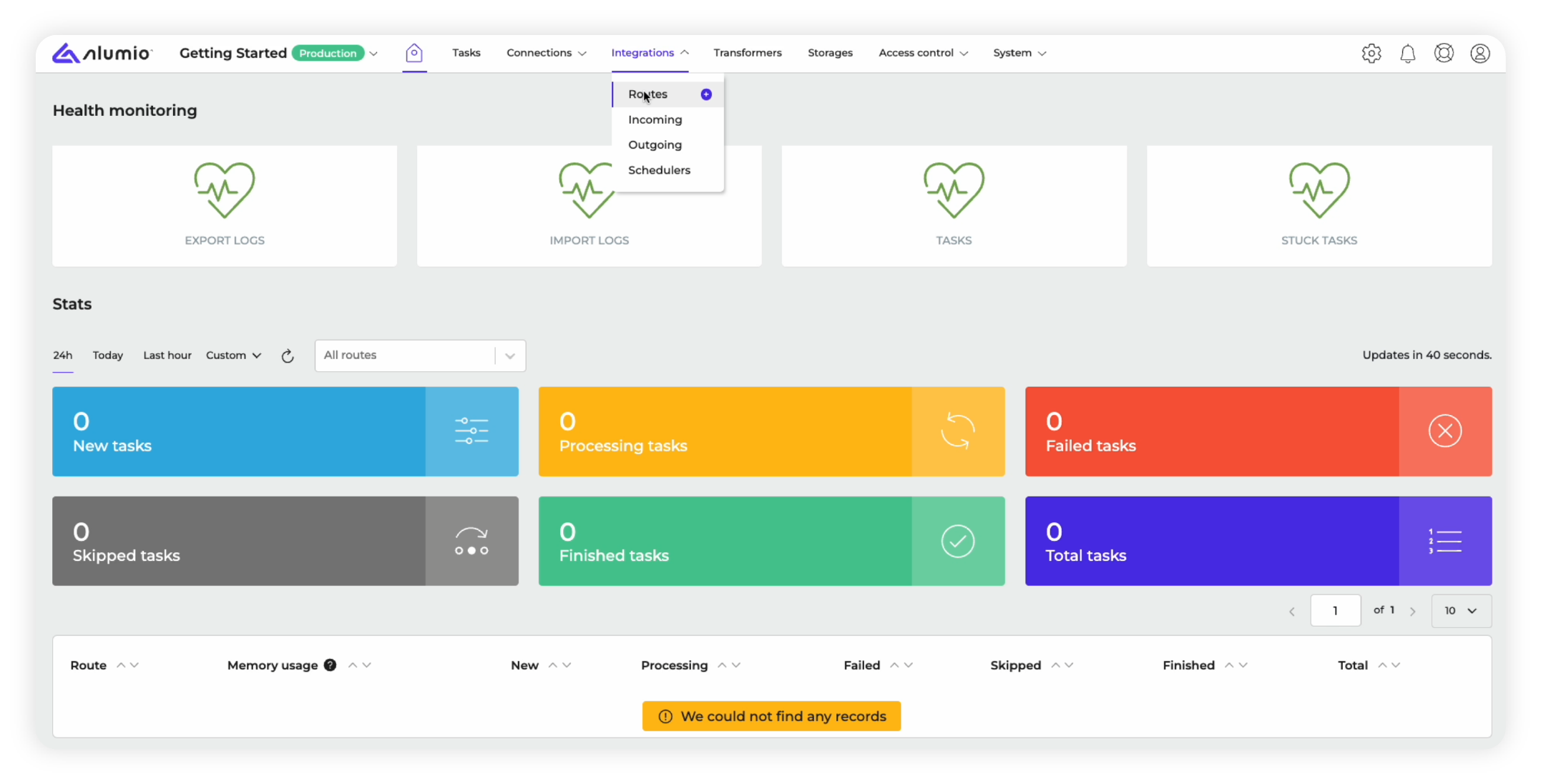Open settings gear icon
This screenshot has height=784, width=1541.
[1371, 54]
